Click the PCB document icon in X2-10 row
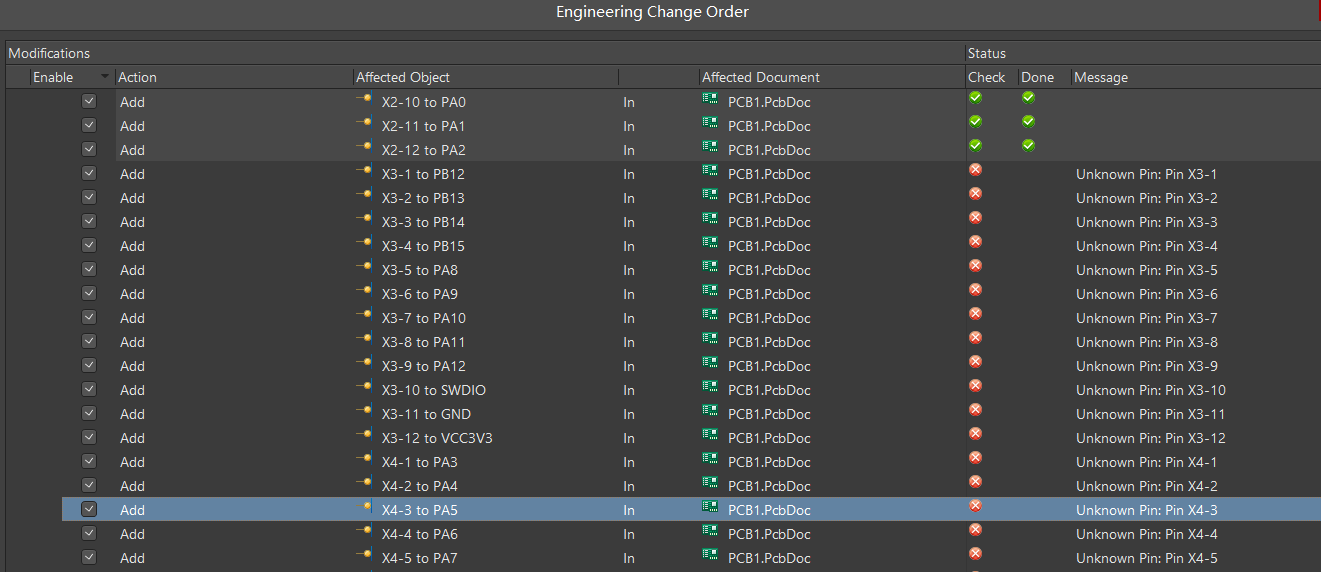Image resolution: width=1321 pixels, height=572 pixels. point(710,98)
